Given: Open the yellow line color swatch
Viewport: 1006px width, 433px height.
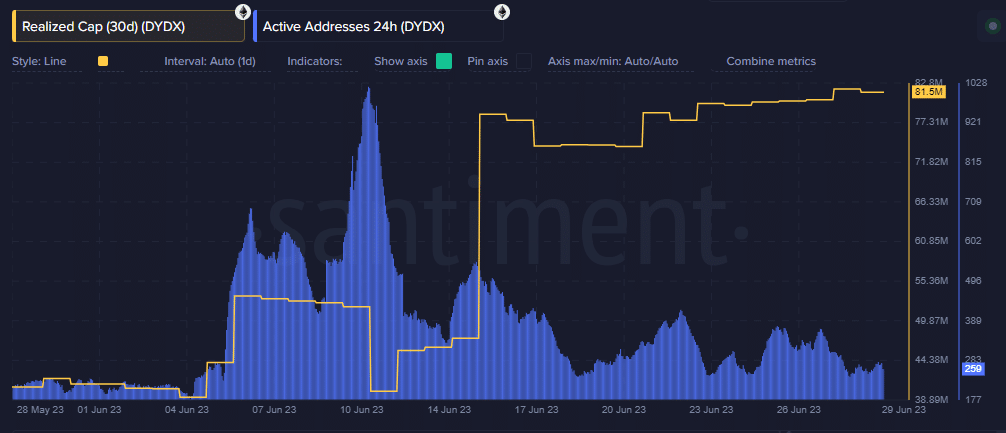Looking at the screenshot, I should (x=103, y=62).
